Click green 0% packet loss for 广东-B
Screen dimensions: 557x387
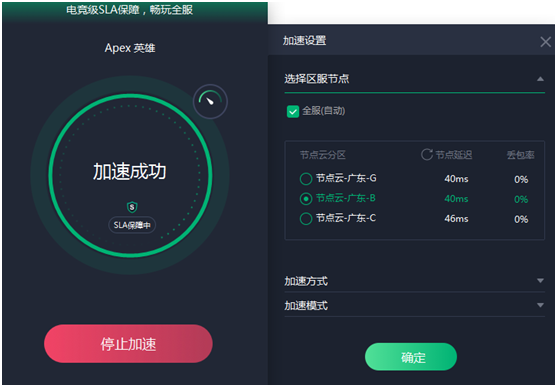tap(521, 199)
